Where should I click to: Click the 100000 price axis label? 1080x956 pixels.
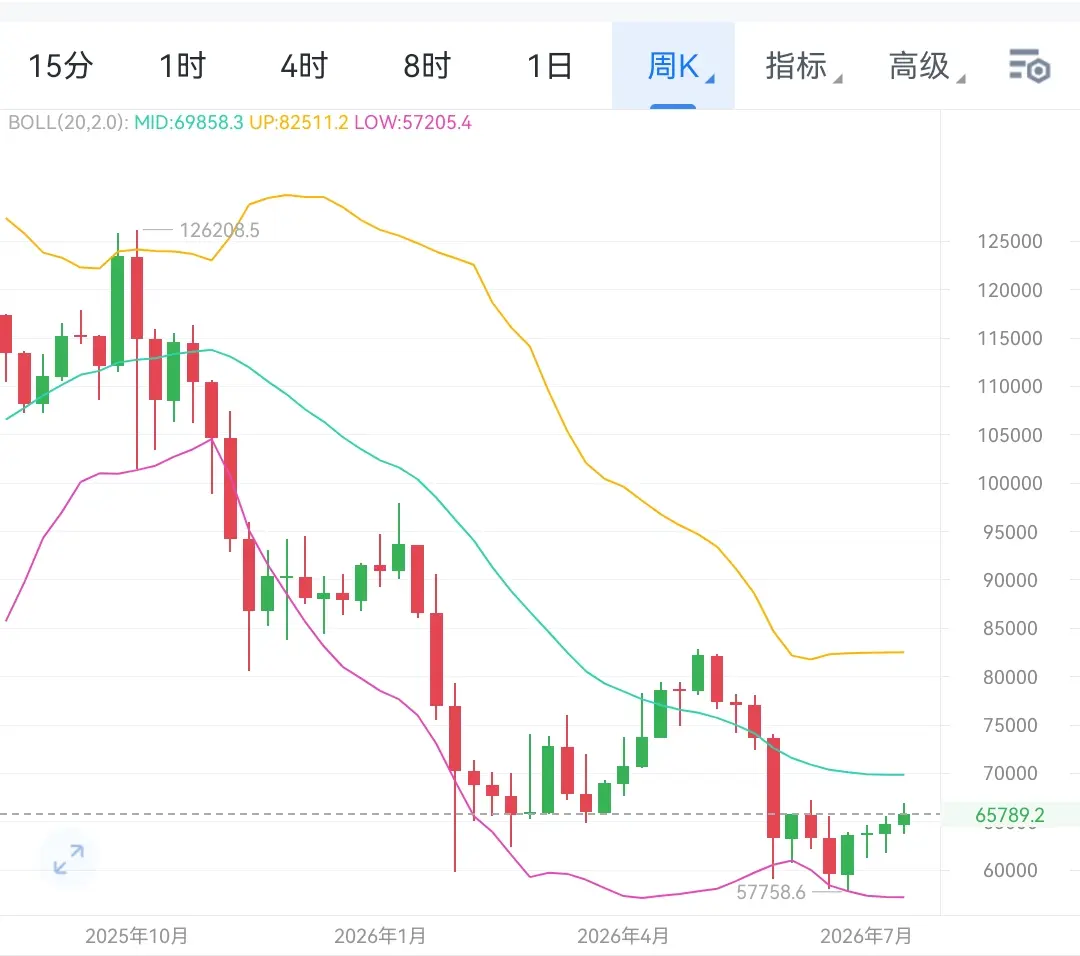[x=1010, y=484]
